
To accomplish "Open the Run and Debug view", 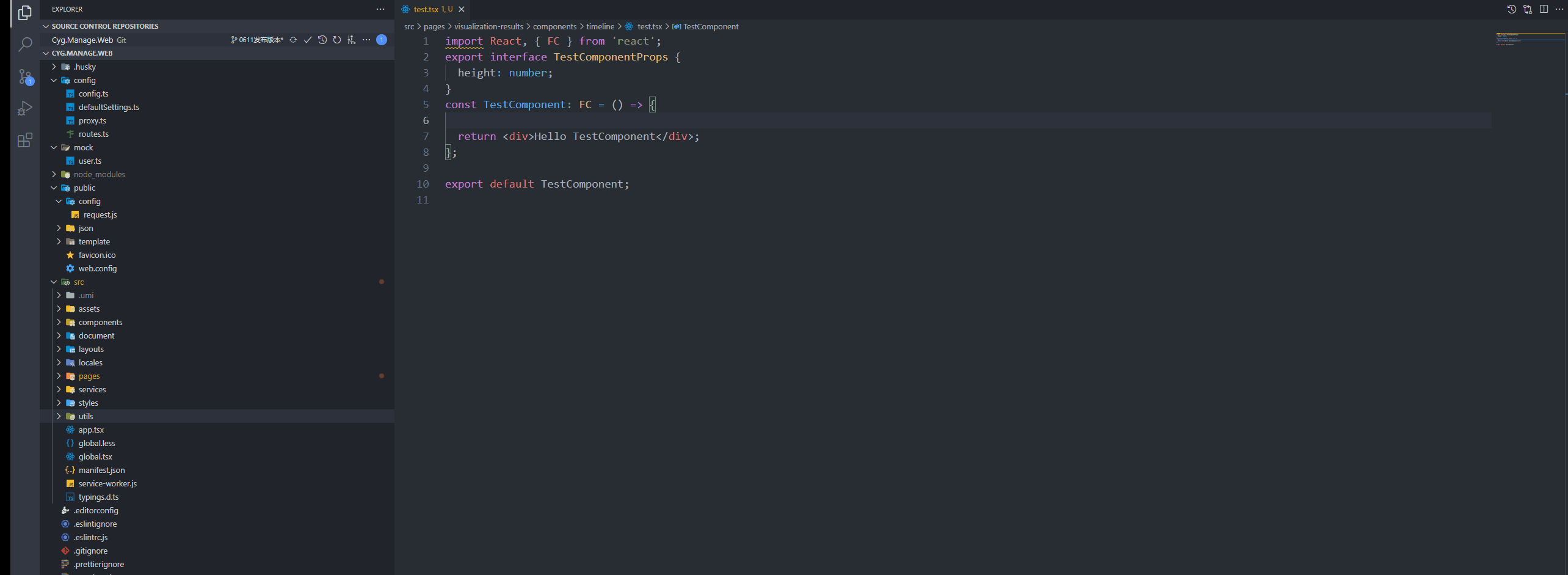I will pos(25,108).
